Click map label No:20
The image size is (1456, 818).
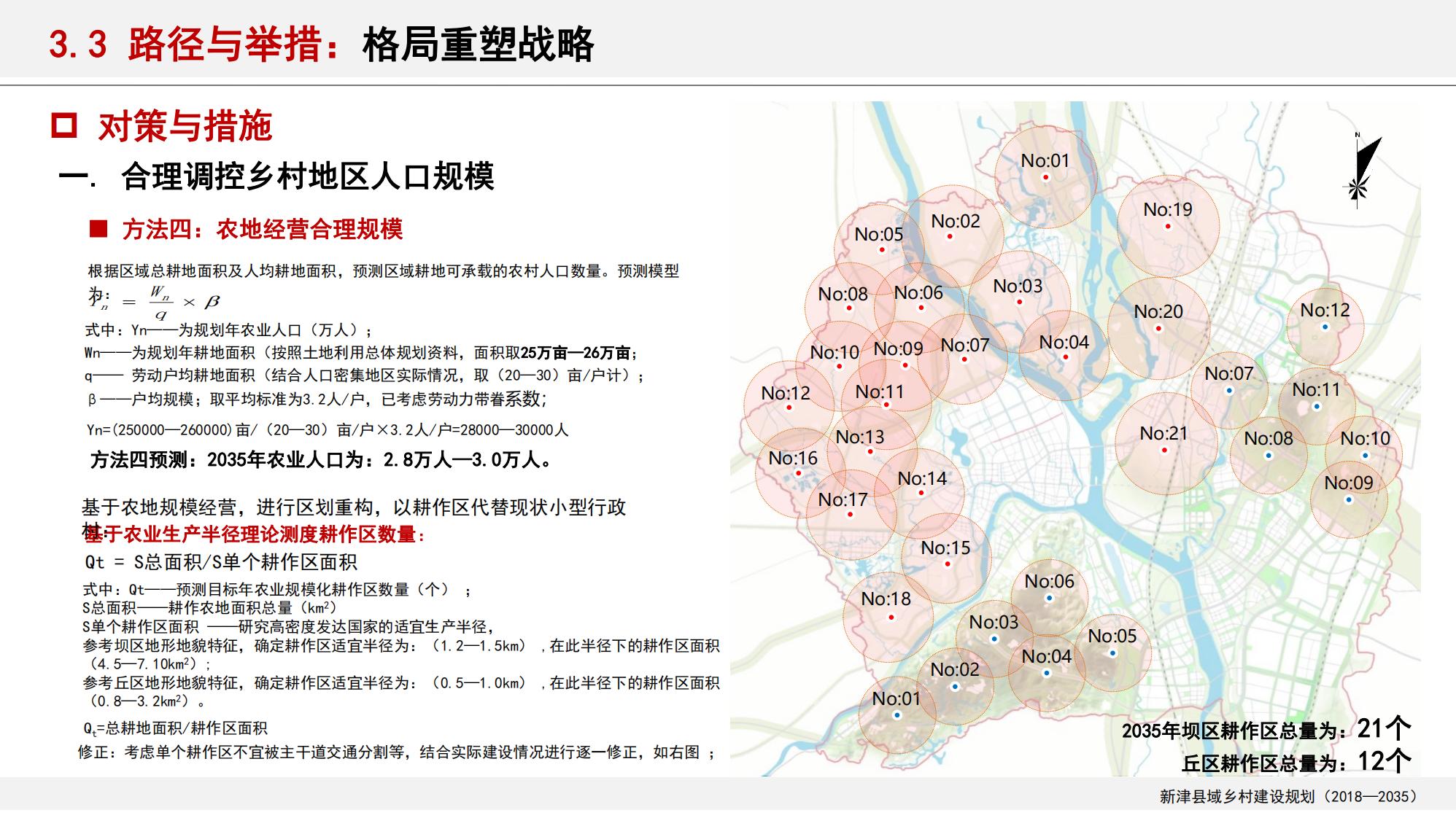click(x=1158, y=311)
